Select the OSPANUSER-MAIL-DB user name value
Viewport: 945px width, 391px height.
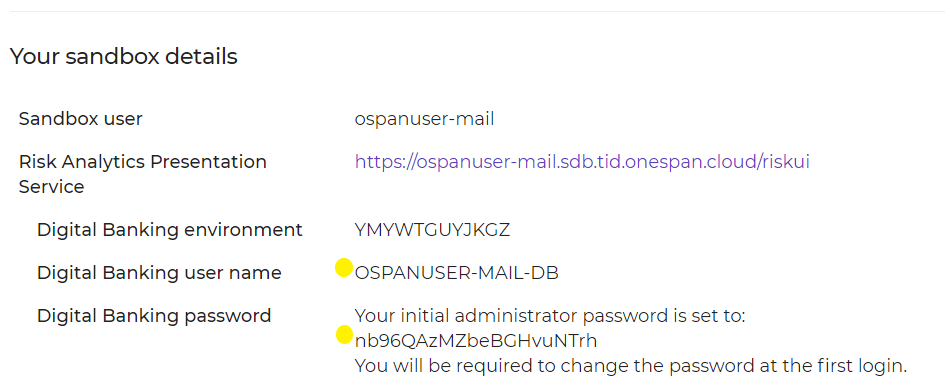pos(457,273)
